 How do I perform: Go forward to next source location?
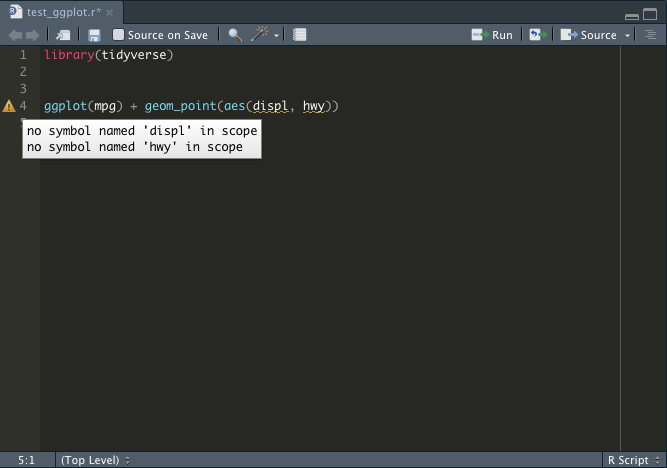click(32, 35)
